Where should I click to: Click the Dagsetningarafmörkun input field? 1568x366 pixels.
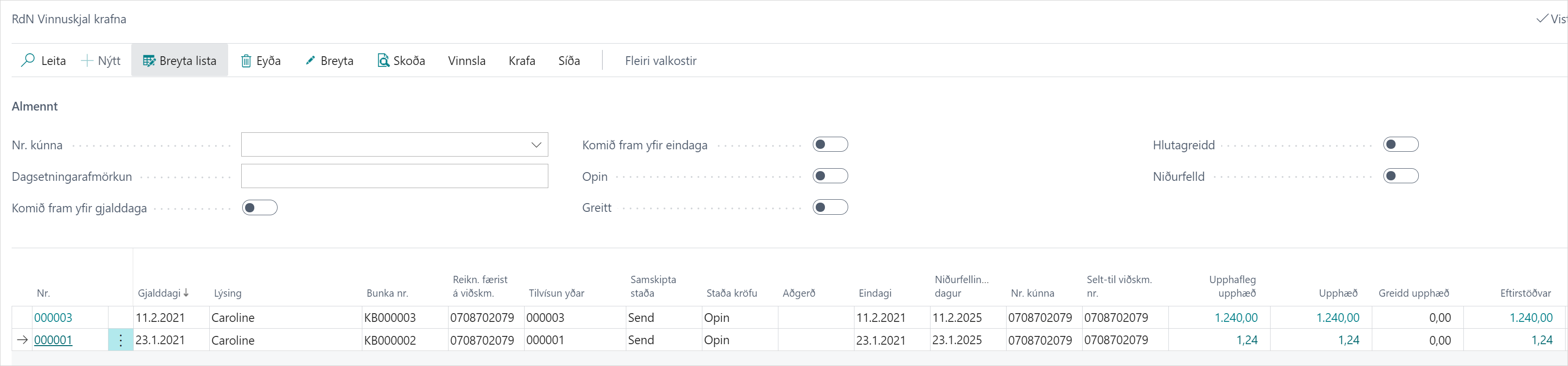pos(394,176)
